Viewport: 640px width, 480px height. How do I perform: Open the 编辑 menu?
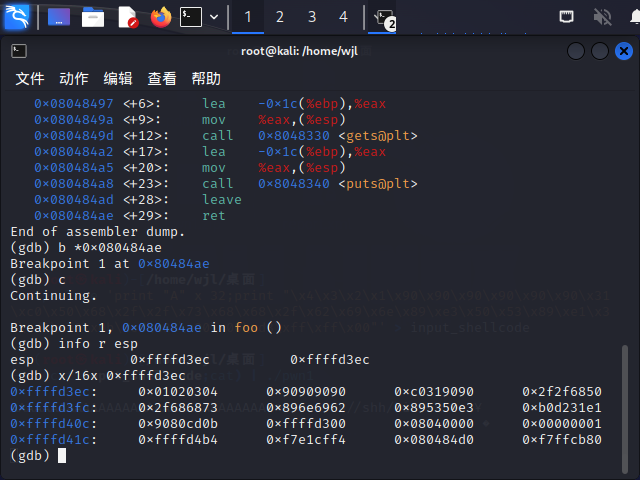point(118,78)
